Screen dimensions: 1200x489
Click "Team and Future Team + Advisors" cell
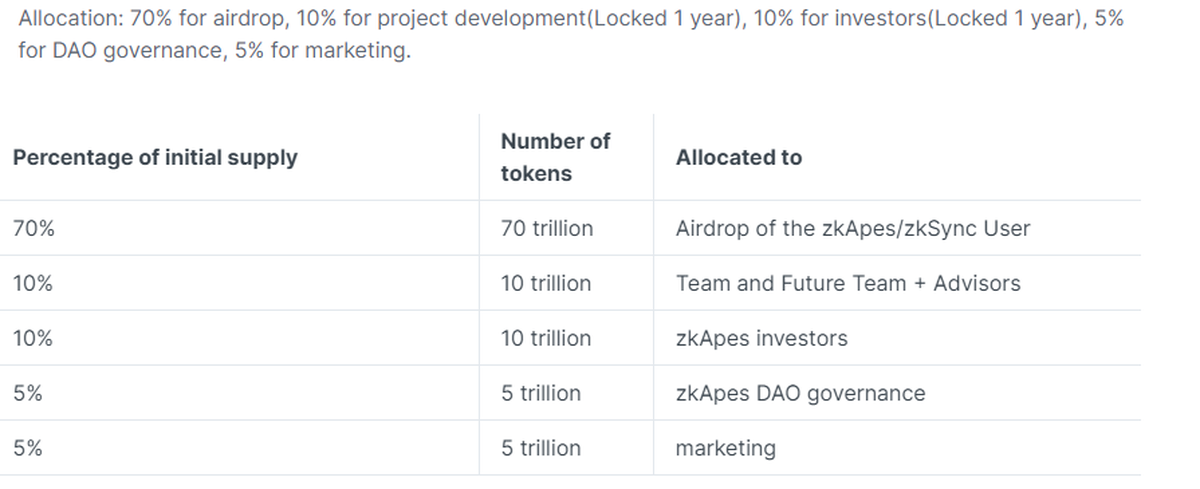point(848,284)
